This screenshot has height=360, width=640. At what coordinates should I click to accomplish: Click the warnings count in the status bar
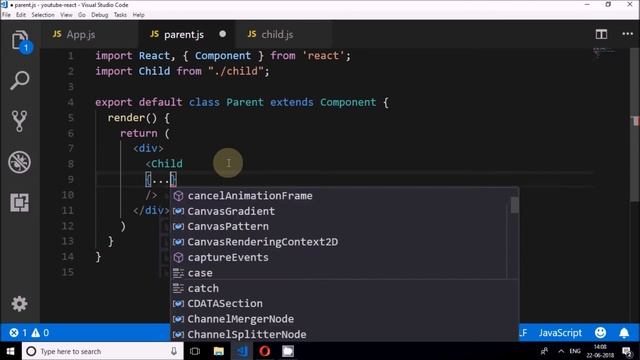[40, 333]
